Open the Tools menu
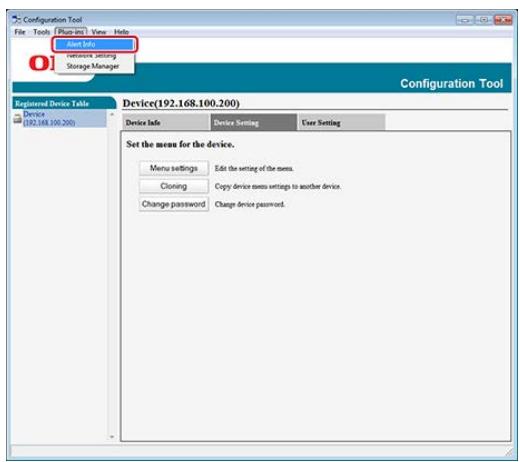The height and width of the screenshot is (462, 520). pyautogui.click(x=41, y=32)
